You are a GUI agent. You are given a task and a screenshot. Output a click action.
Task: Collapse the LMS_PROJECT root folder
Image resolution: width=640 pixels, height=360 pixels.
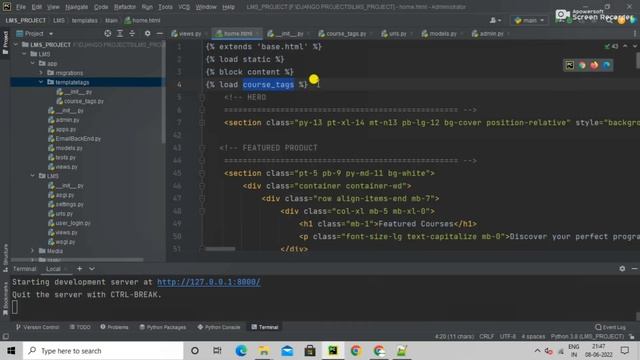tap(16, 44)
